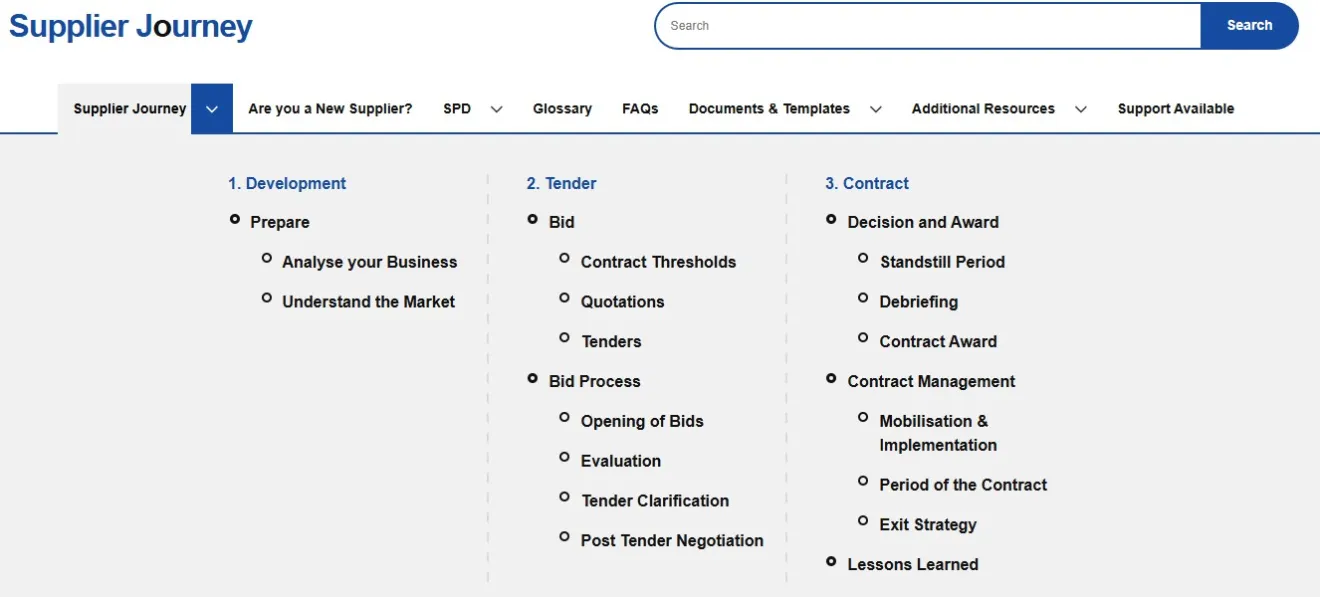Select the bullet next to Lessons Learned
The width and height of the screenshot is (1320, 597).
[x=830, y=559]
